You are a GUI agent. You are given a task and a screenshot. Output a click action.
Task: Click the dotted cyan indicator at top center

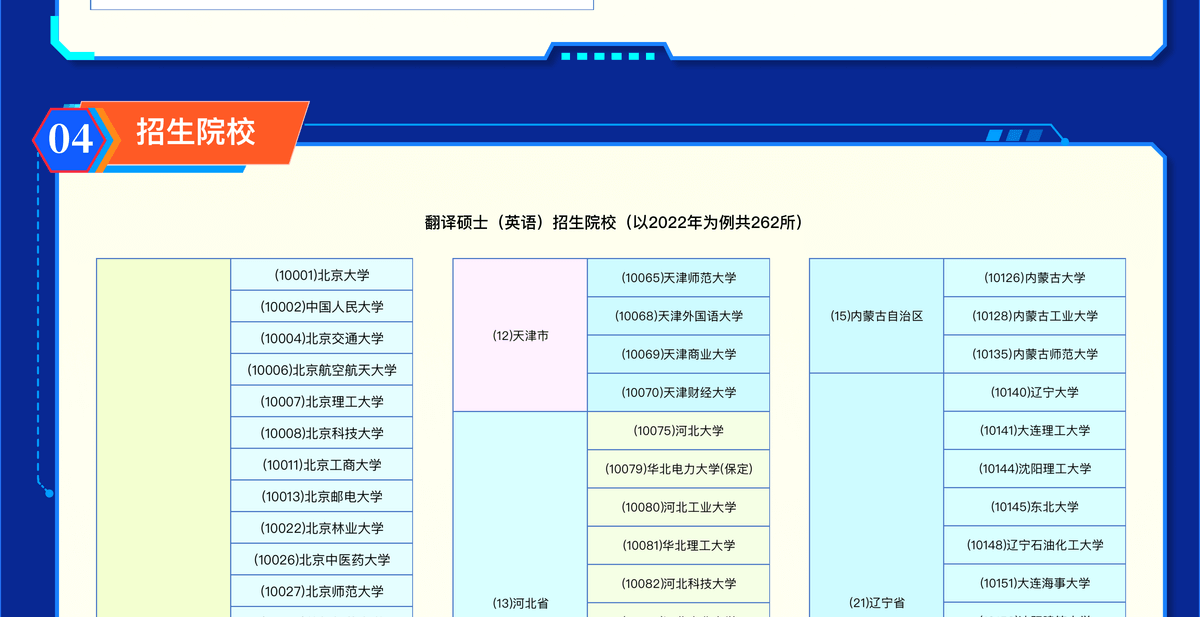[607, 56]
